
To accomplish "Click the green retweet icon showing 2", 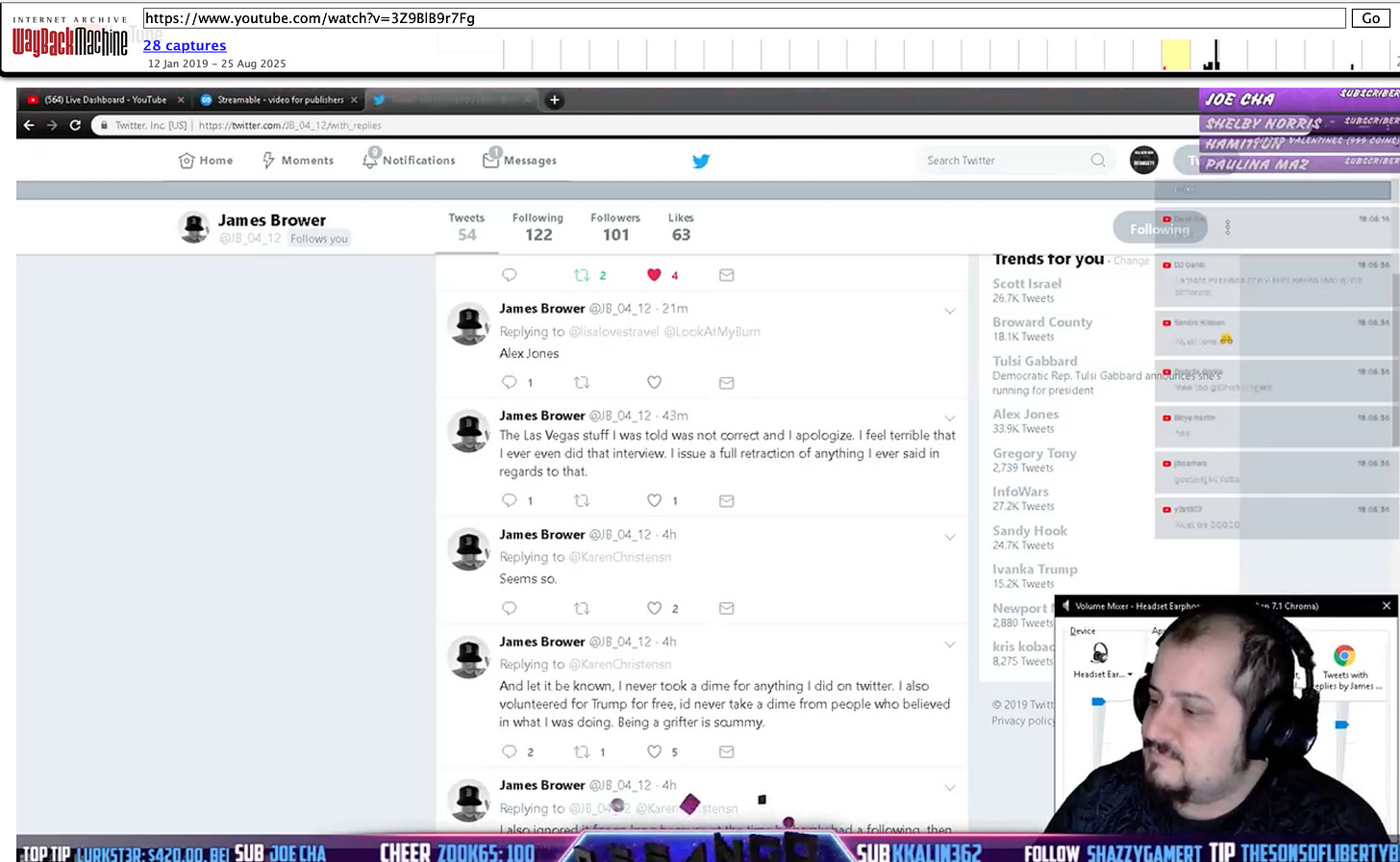I will 582,275.
